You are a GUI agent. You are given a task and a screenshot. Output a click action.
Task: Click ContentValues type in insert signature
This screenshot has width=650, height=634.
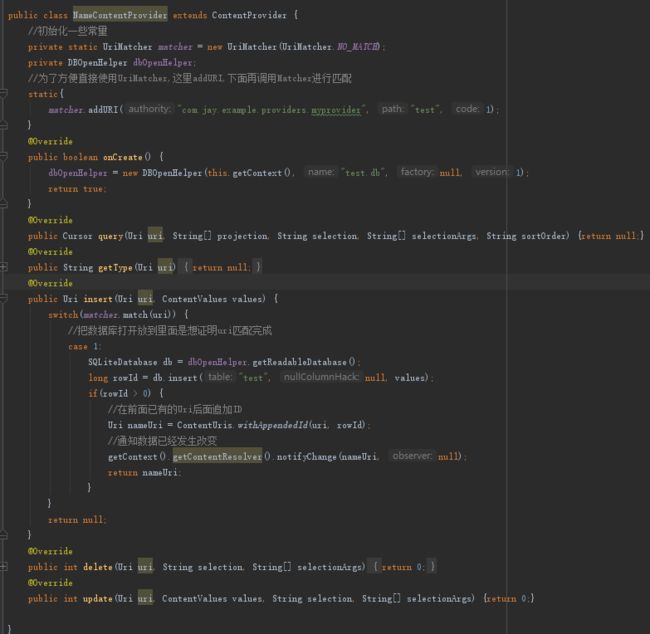pyautogui.click(x=194, y=299)
